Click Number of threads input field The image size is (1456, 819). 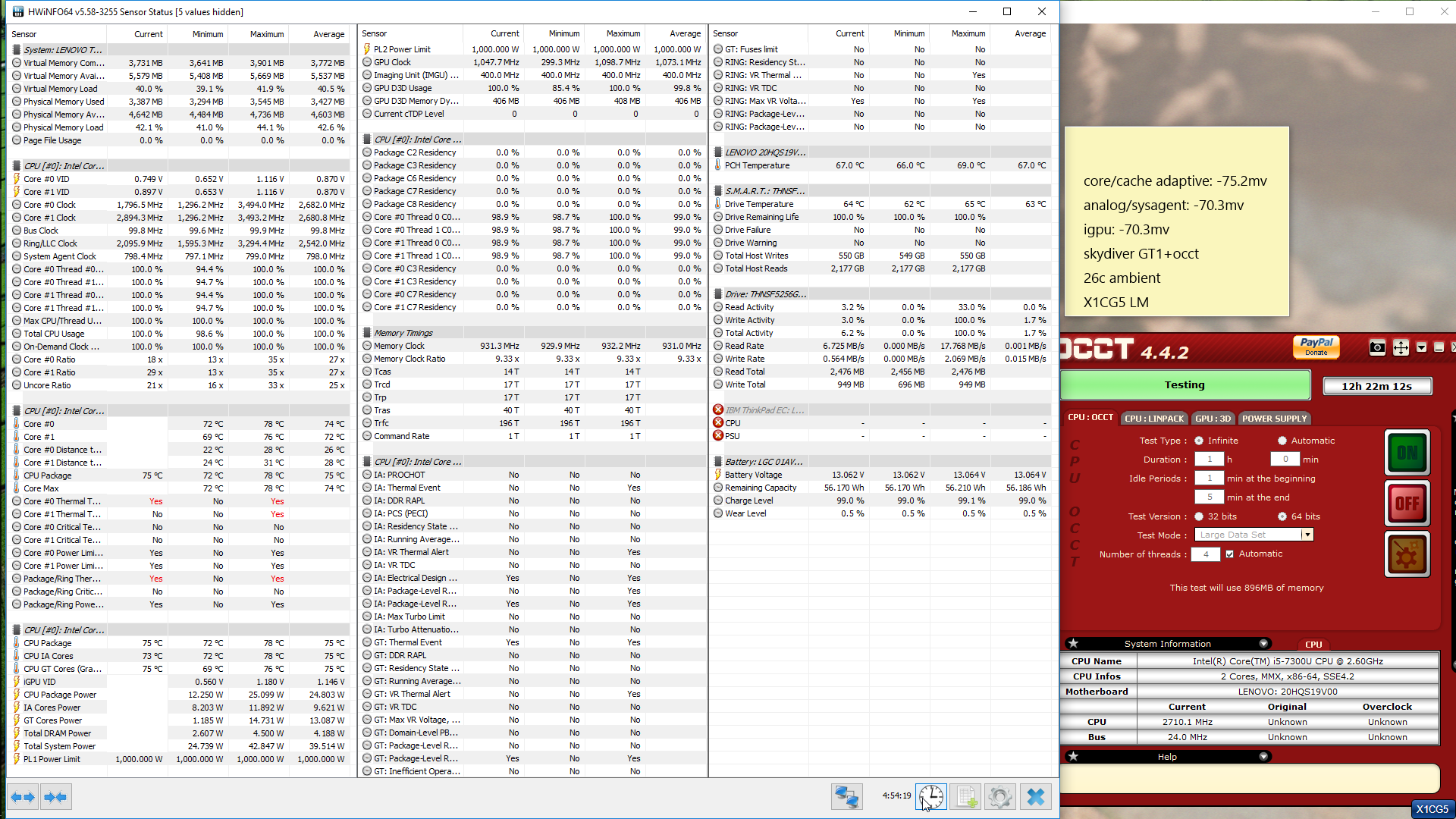1206,554
